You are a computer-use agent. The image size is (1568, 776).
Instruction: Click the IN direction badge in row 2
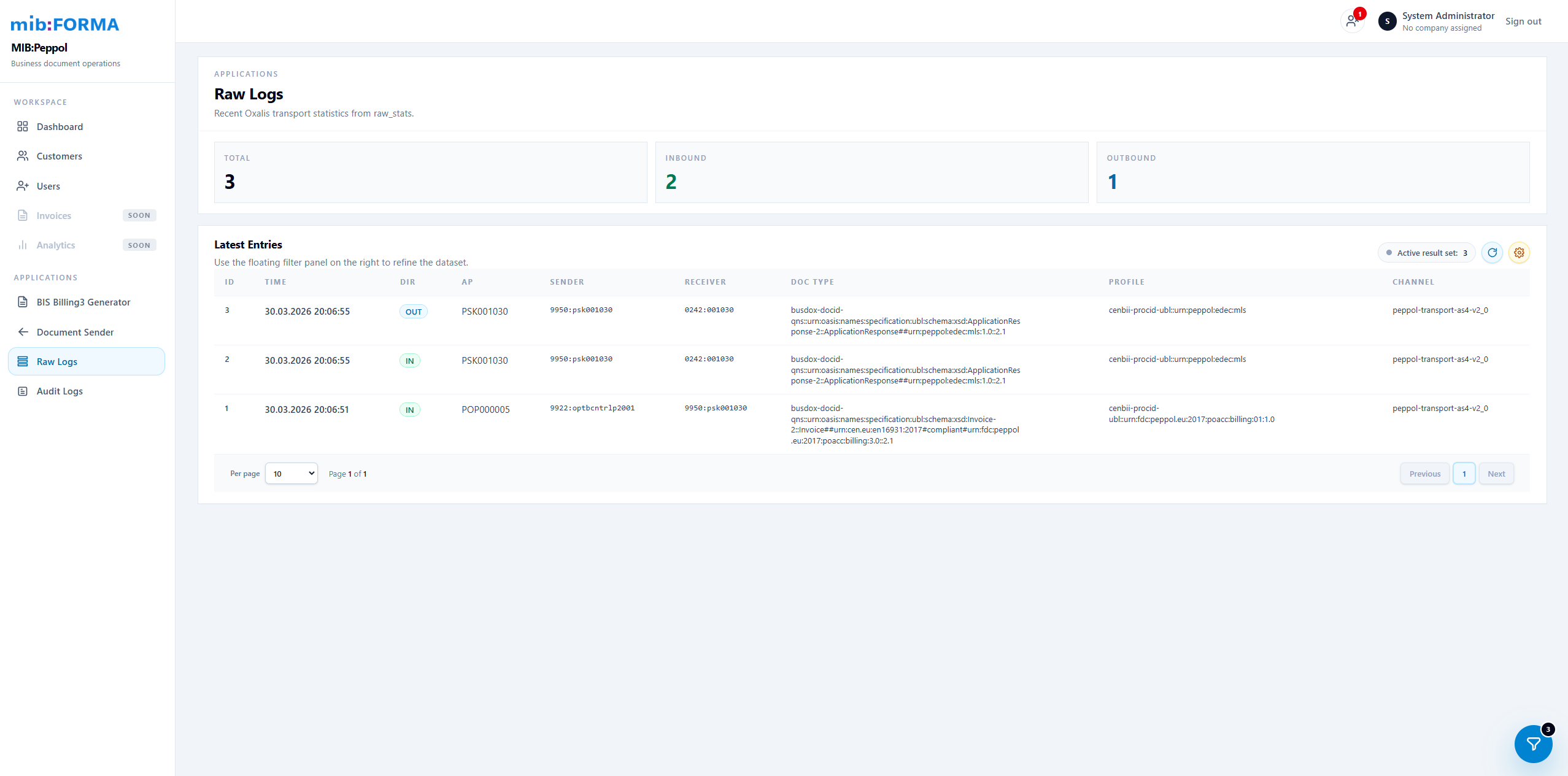[410, 361]
